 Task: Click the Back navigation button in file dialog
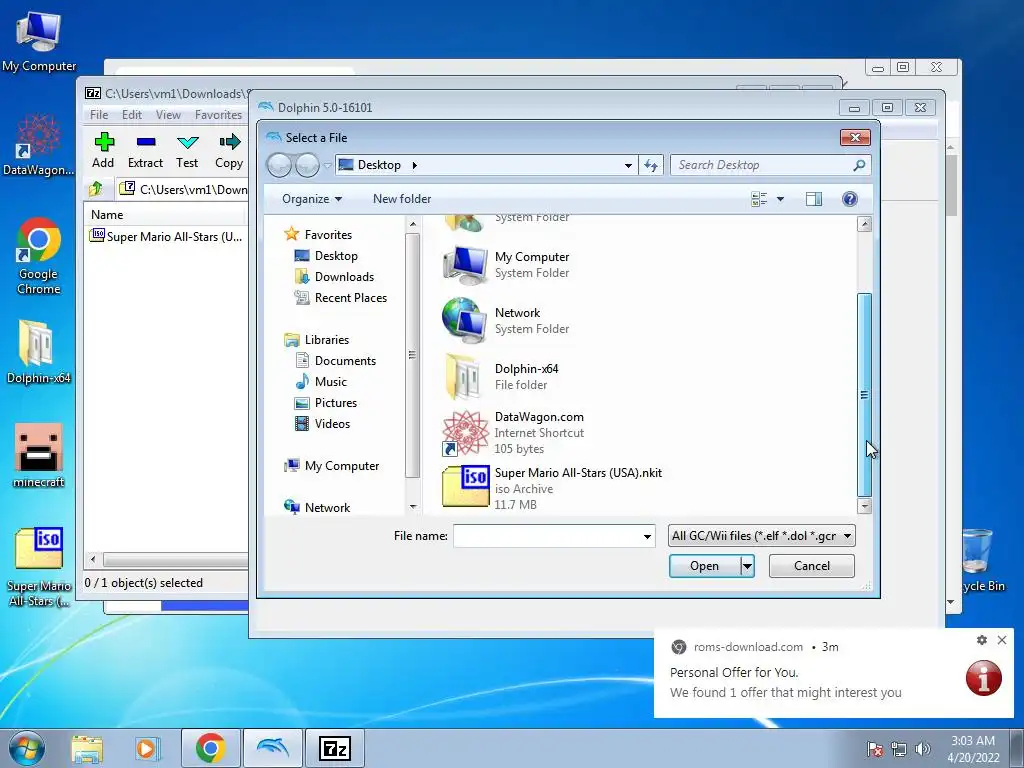coord(279,165)
